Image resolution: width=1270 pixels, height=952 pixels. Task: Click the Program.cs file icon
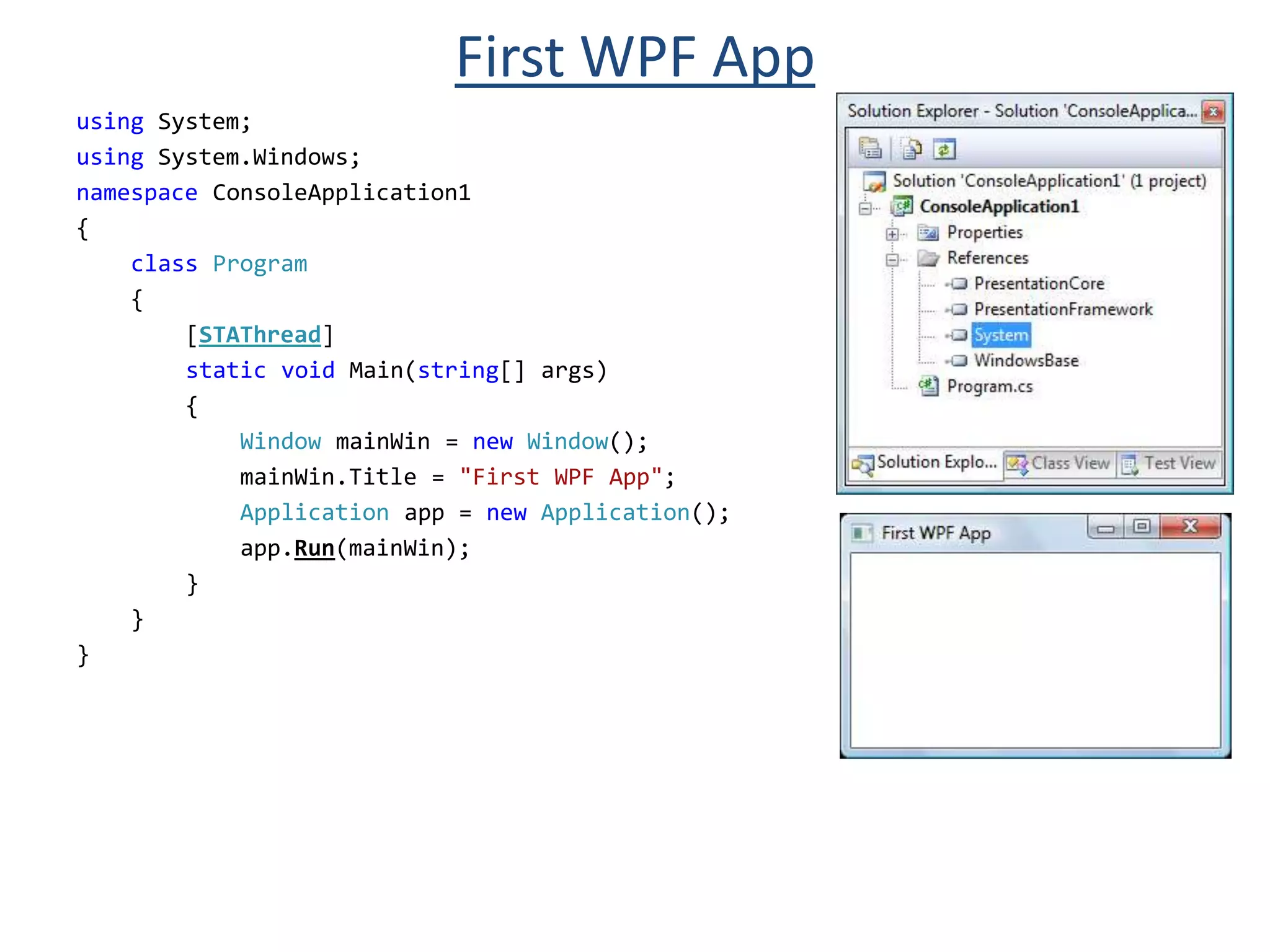[x=928, y=386]
